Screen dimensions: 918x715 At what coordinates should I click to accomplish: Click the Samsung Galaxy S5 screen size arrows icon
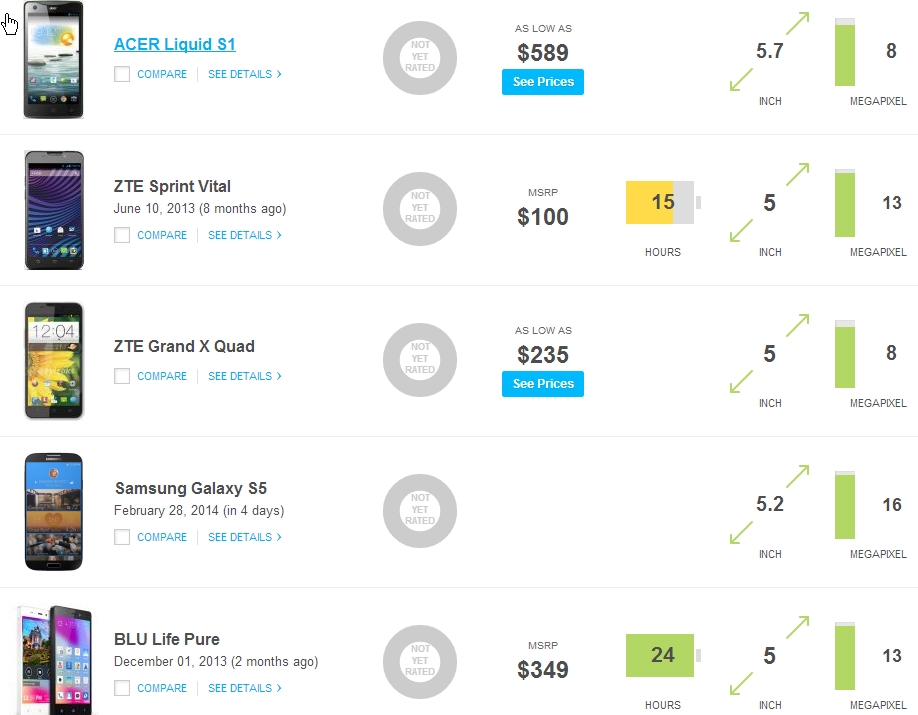[x=769, y=505]
